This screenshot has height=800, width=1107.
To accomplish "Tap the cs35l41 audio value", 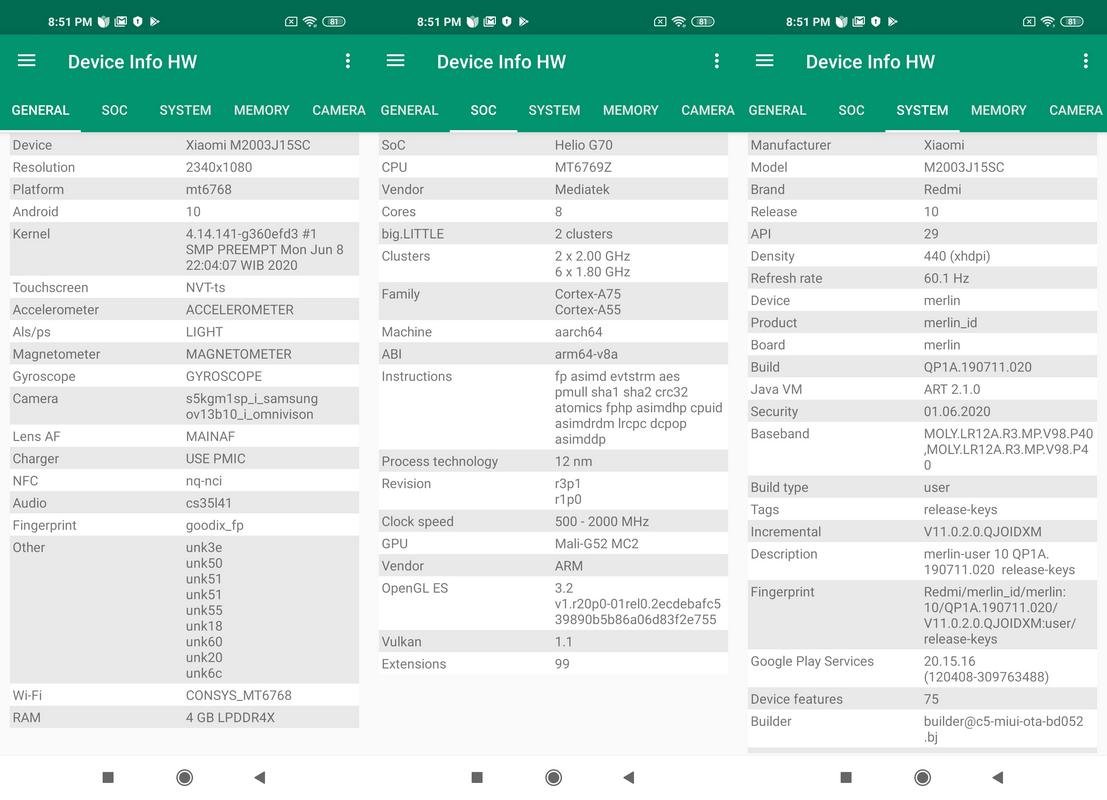I will 208,503.
